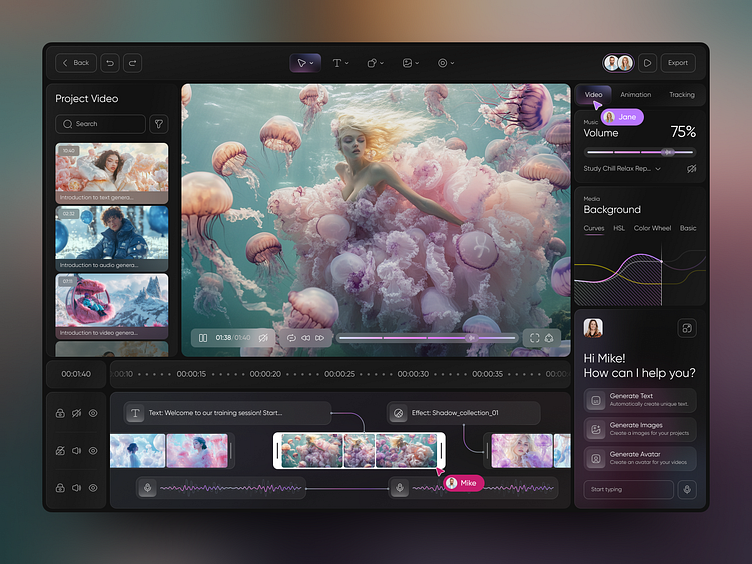Click the microphone icon in the assistant input
Image resolution: width=752 pixels, height=564 pixels.
coord(687,489)
